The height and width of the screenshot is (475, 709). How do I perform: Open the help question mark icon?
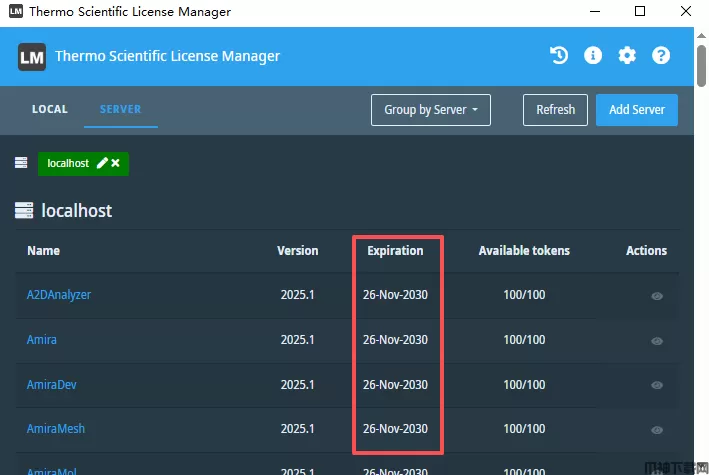[661, 56]
